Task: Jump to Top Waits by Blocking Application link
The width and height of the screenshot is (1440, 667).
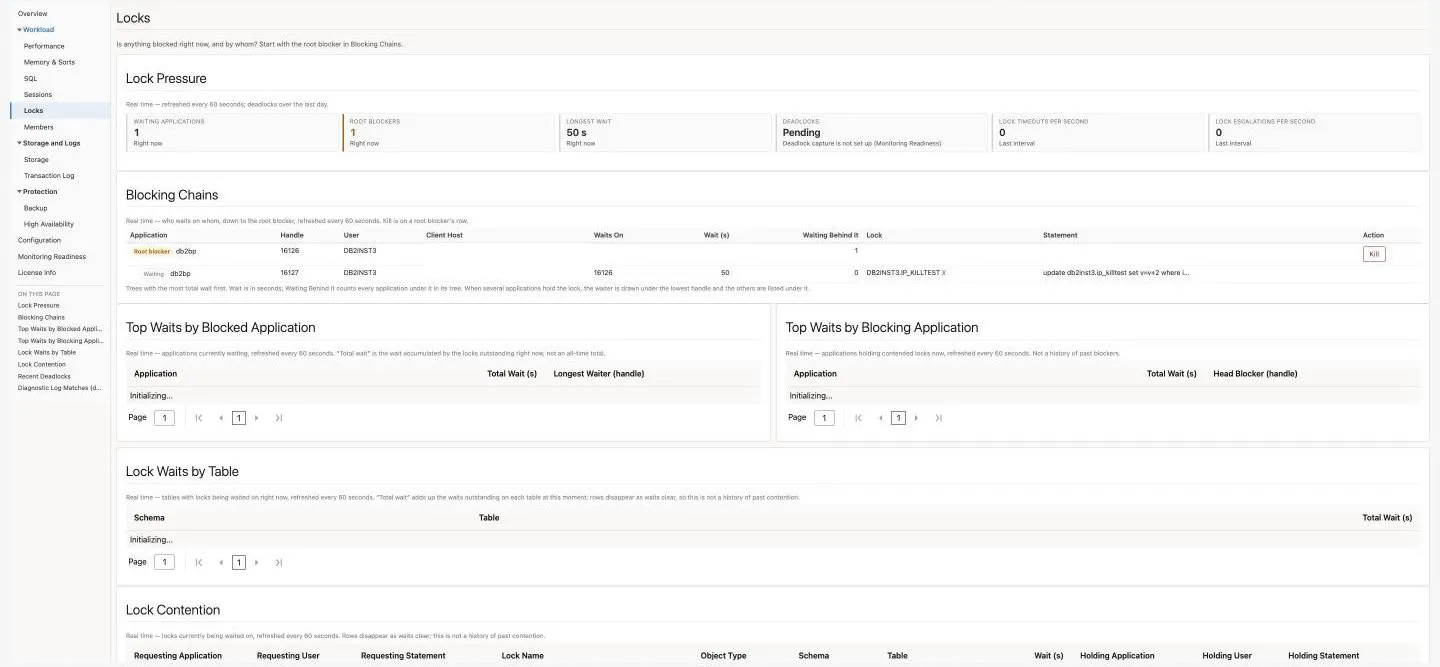Action: tap(60, 340)
